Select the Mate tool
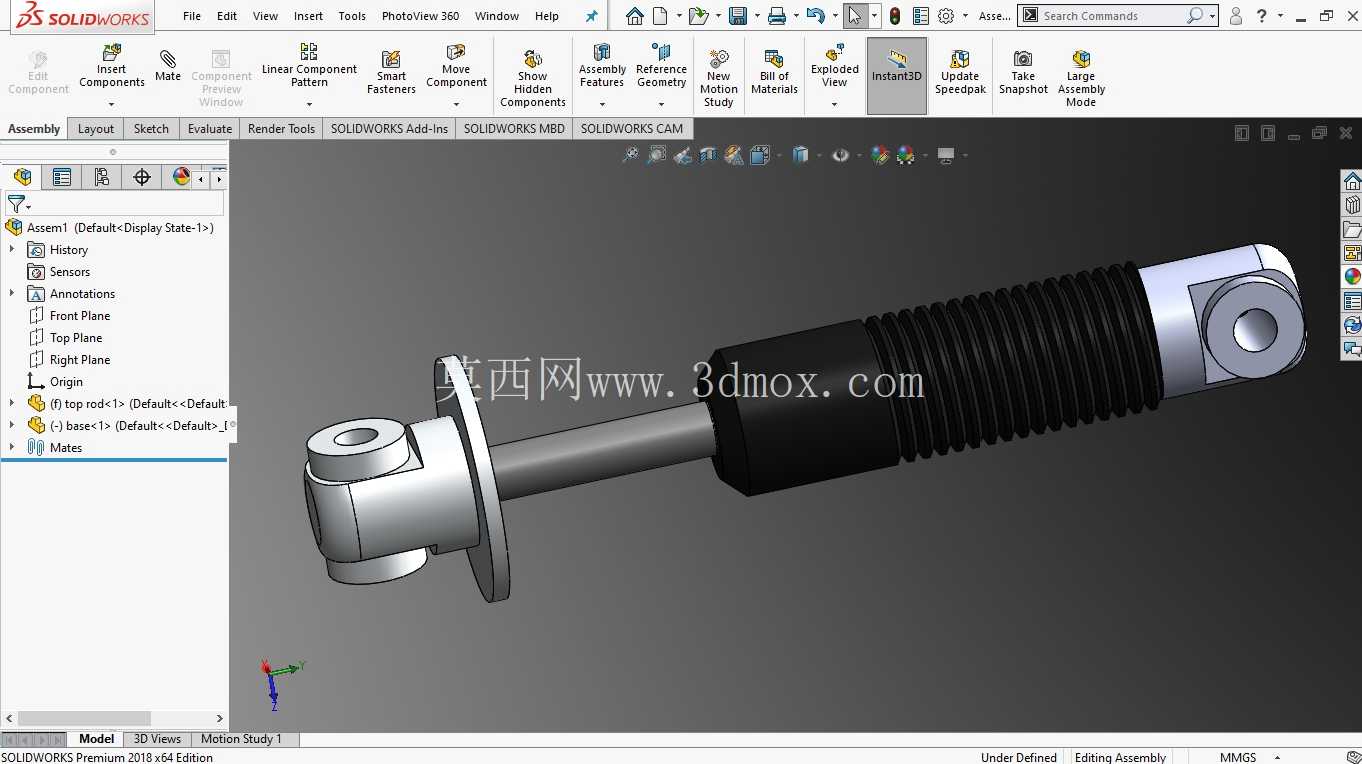Image resolution: width=1362 pixels, height=764 pixels. [x=168, y=66]
